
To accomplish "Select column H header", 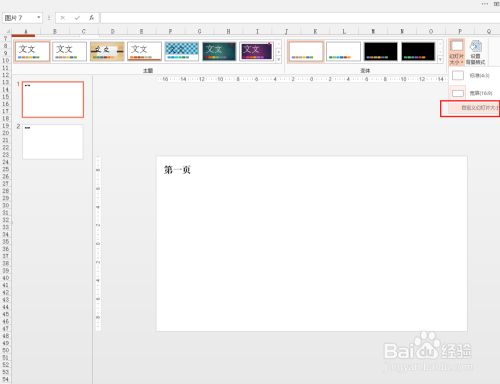I will coord(228,31).
